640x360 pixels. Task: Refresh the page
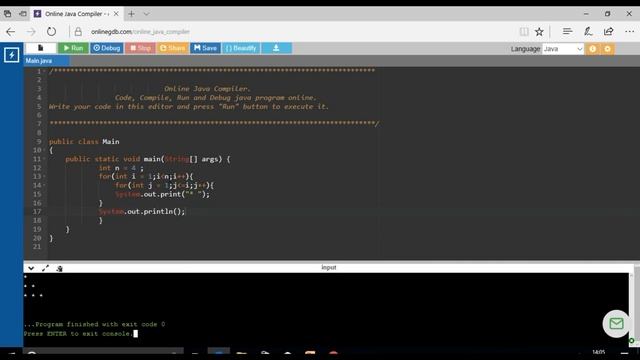click(x=51, y=31)
